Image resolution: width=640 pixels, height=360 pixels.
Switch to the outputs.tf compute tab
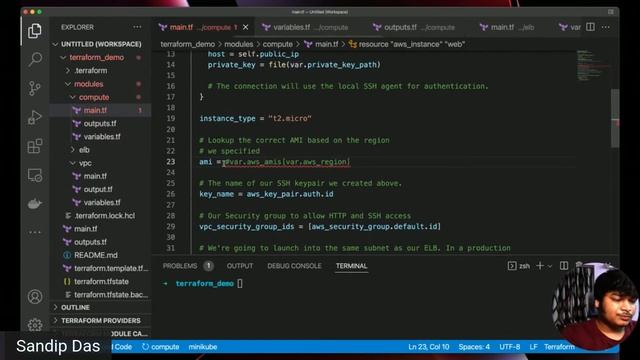point(415,27)
